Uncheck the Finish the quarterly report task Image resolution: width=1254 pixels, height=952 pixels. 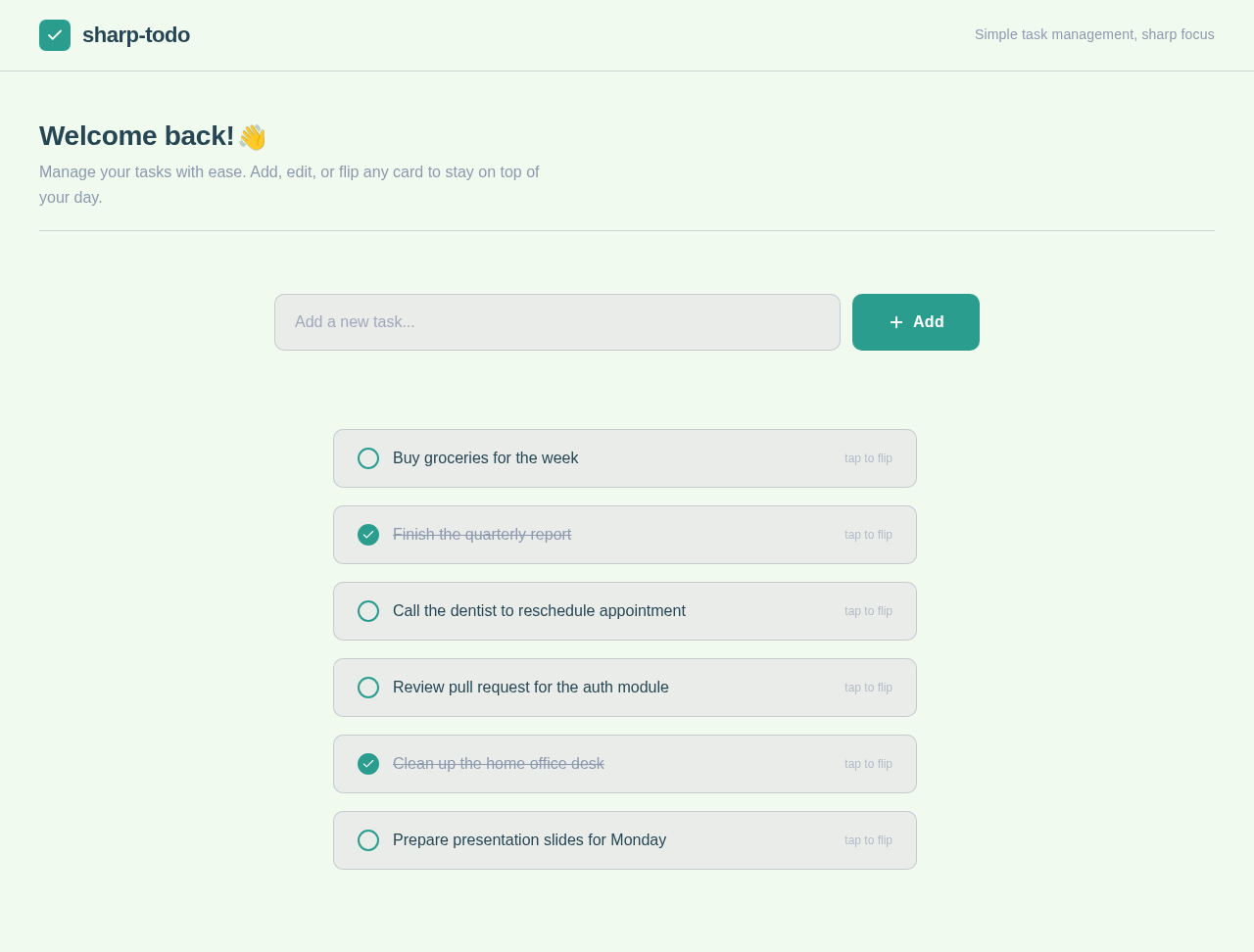tap(368, 535)
